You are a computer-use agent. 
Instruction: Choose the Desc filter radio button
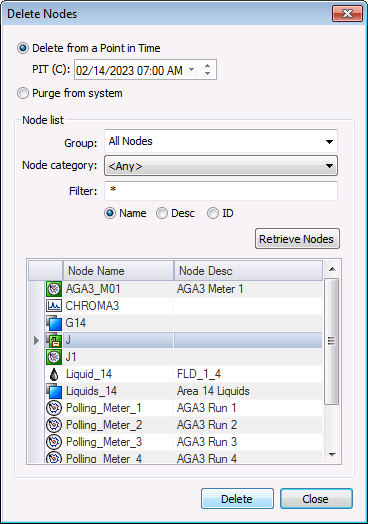(162, 213)
